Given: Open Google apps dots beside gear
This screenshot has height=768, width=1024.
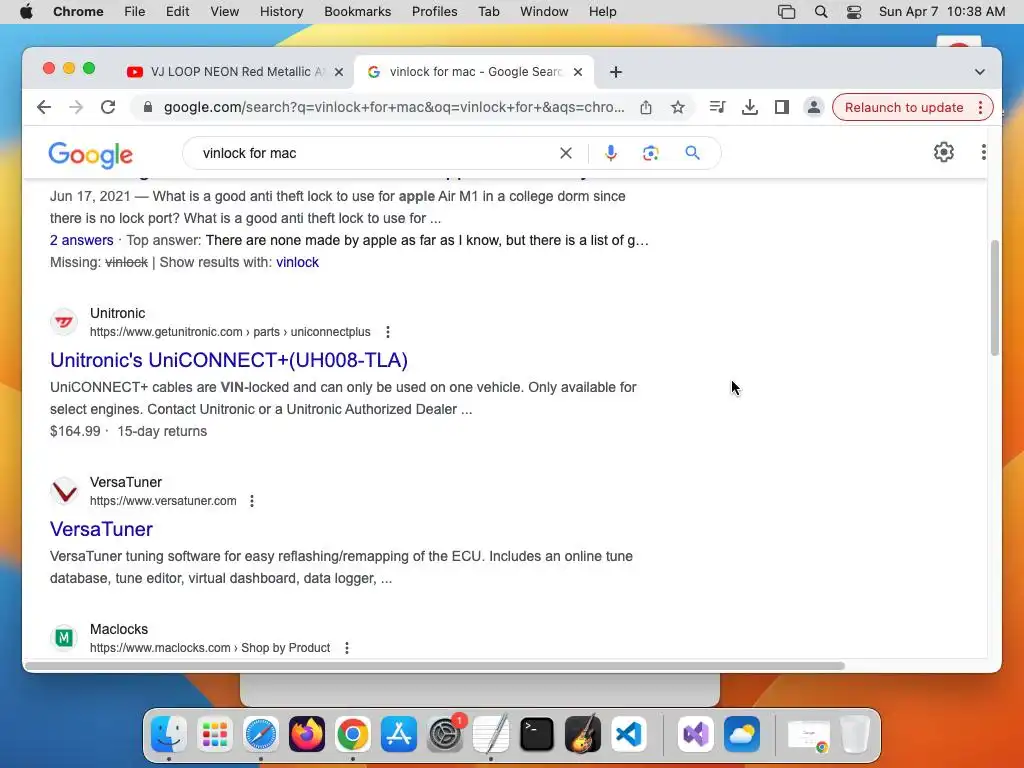Looking at the screenshot, I should tap(984, 152).
